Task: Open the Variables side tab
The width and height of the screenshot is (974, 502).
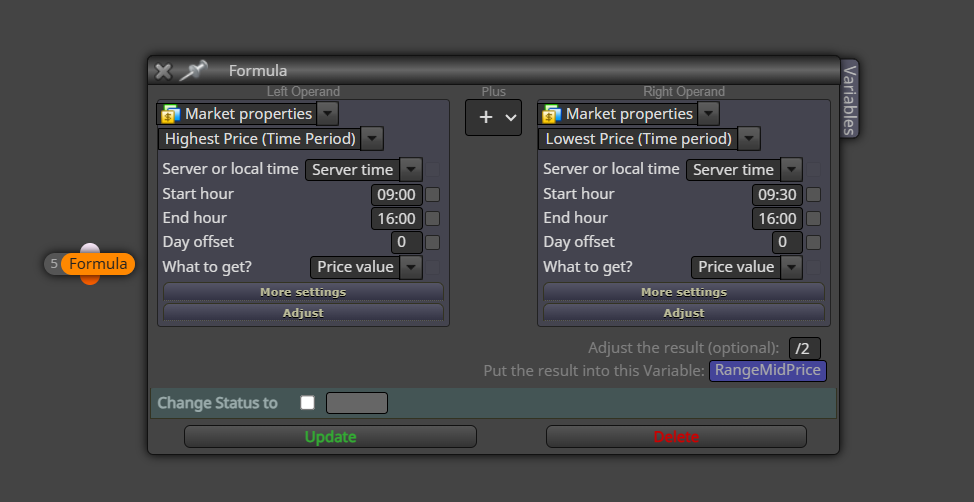Action: coord(849,98)
